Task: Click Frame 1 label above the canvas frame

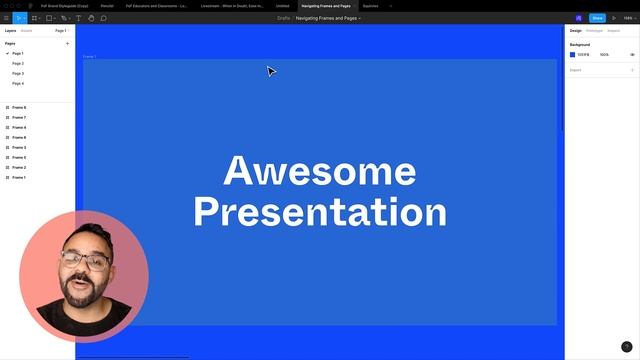Action: [89, 56]
